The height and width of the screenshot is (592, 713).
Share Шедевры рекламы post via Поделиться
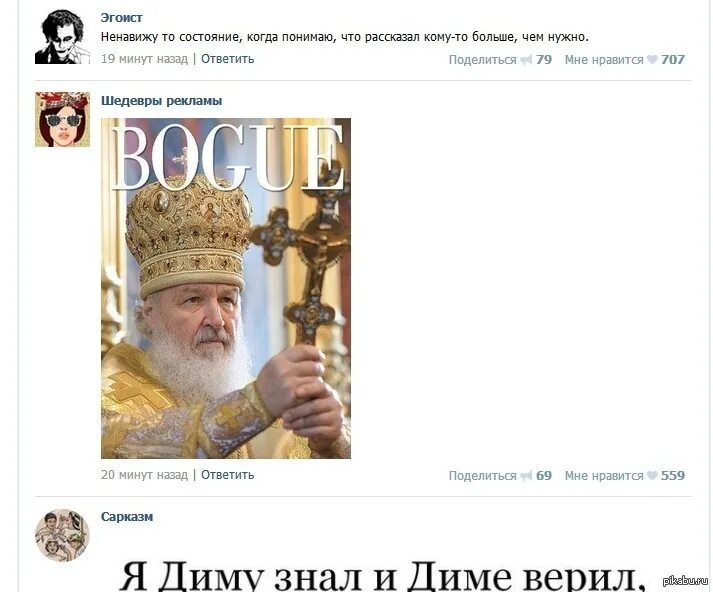[x=482, y=476]
